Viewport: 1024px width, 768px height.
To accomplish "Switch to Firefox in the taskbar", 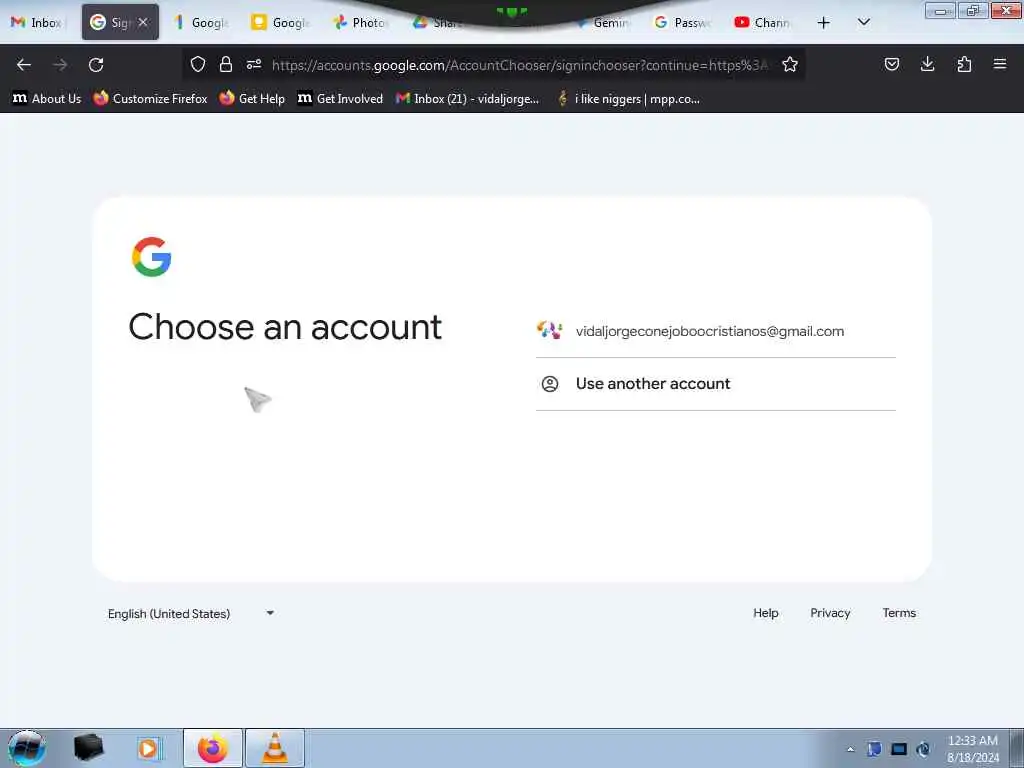I will 212,748.
